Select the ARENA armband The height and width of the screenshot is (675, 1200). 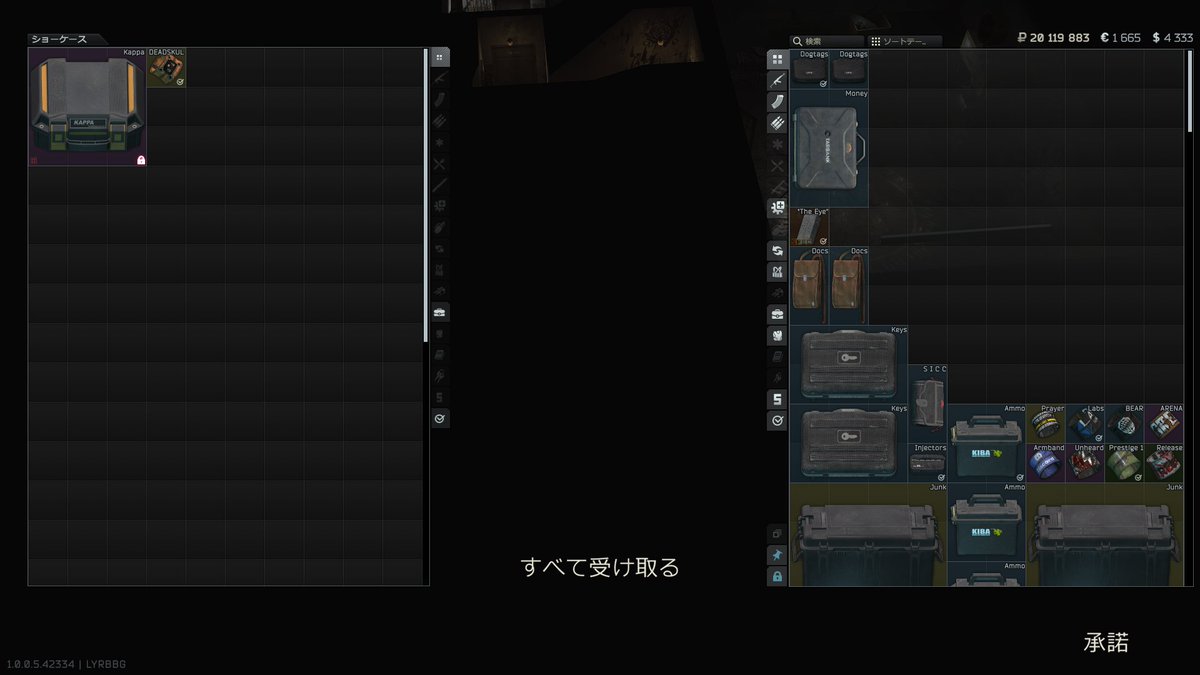pos(1164,424)
